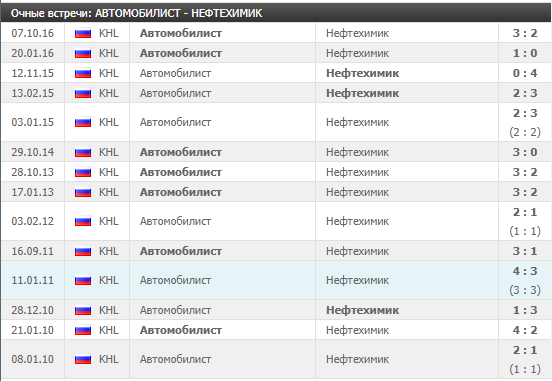Image resolution: width=552 pixels, height=381 pixels.
Task: Click the date 16.09.11
Action: tap(32, 251)
